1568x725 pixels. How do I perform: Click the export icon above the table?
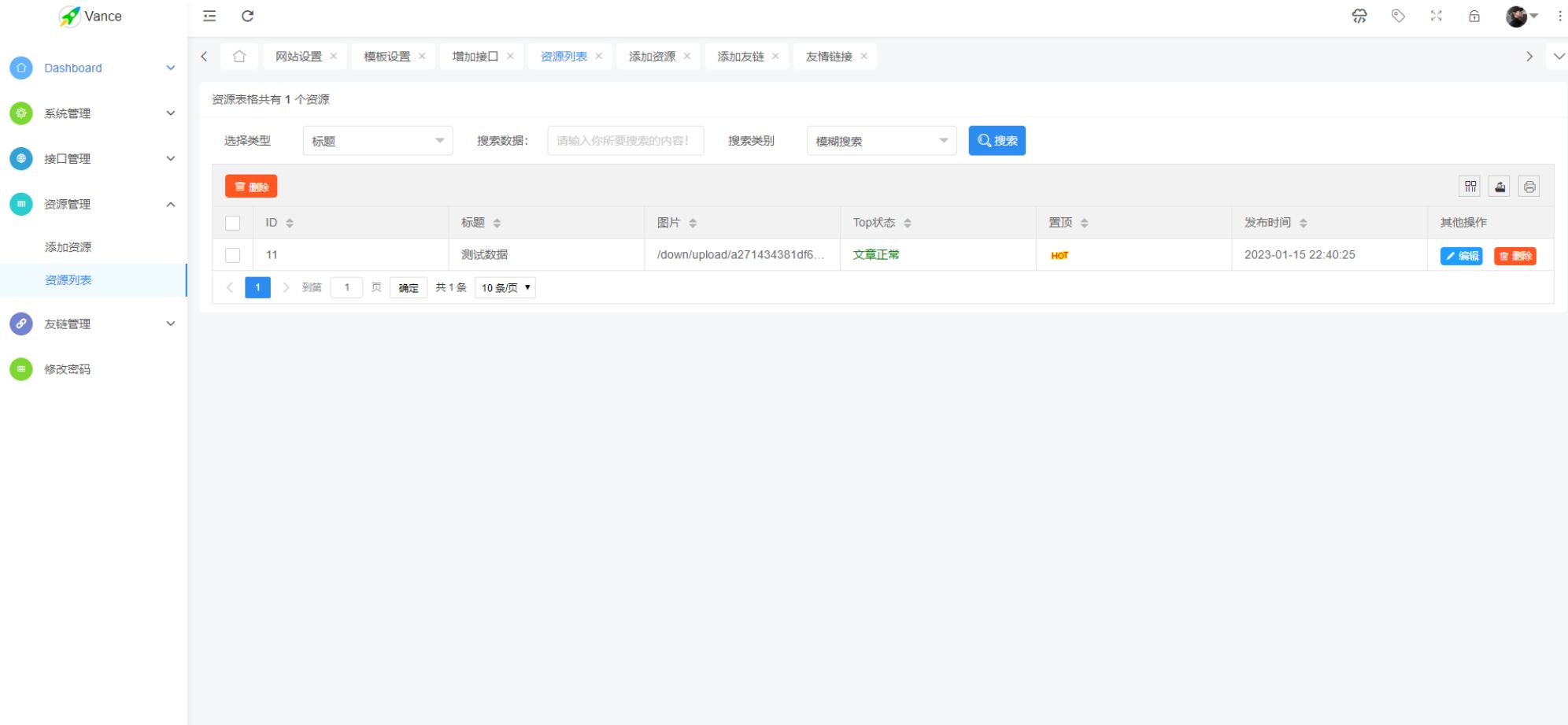(1499, 187)
